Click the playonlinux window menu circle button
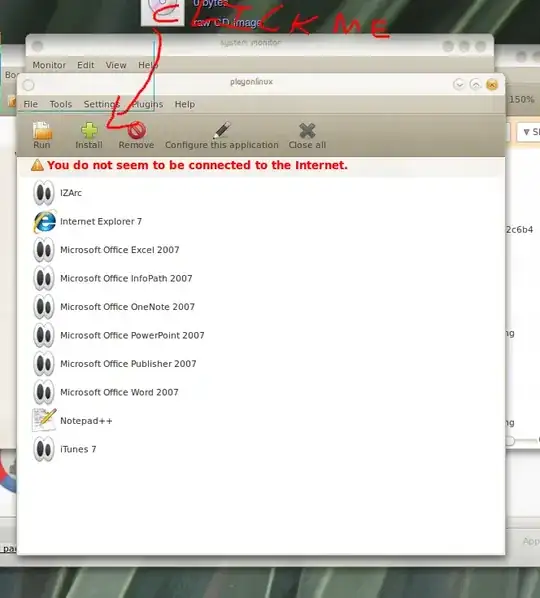This screenshot has width=540, height=598. coord(28,85)
